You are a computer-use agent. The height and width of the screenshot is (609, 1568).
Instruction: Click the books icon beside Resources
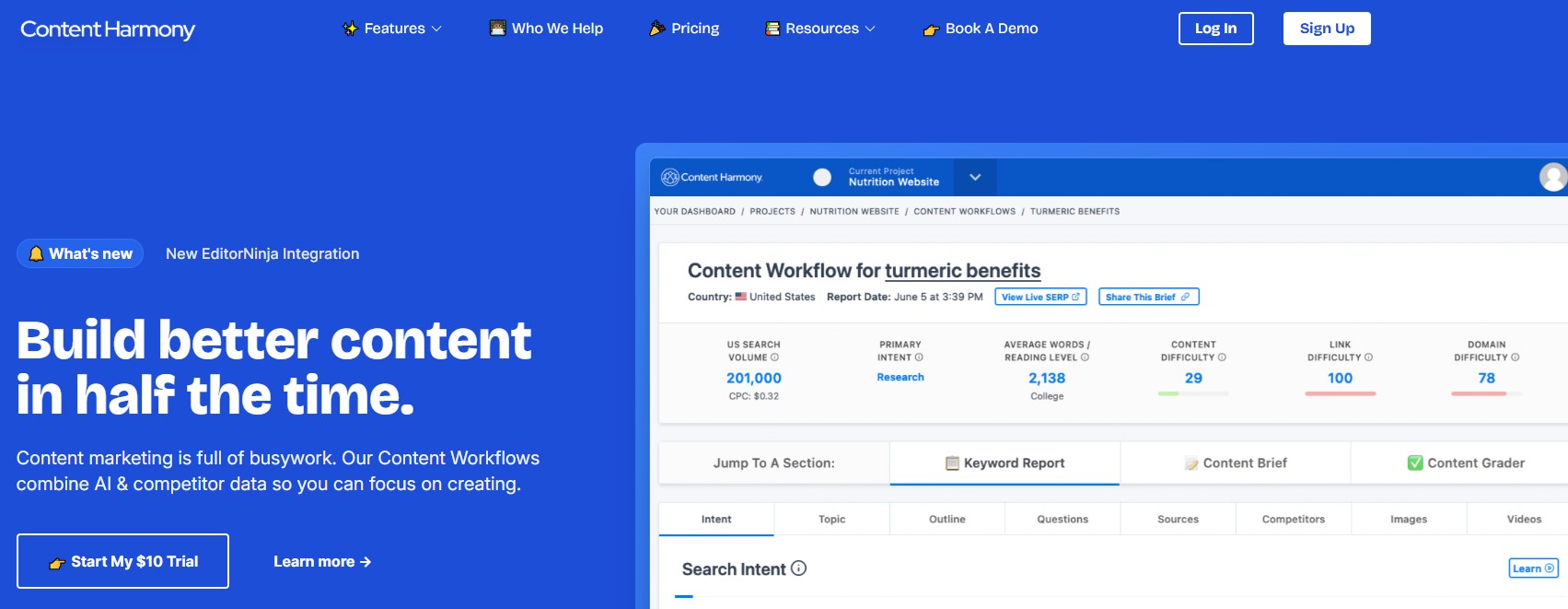772,29
